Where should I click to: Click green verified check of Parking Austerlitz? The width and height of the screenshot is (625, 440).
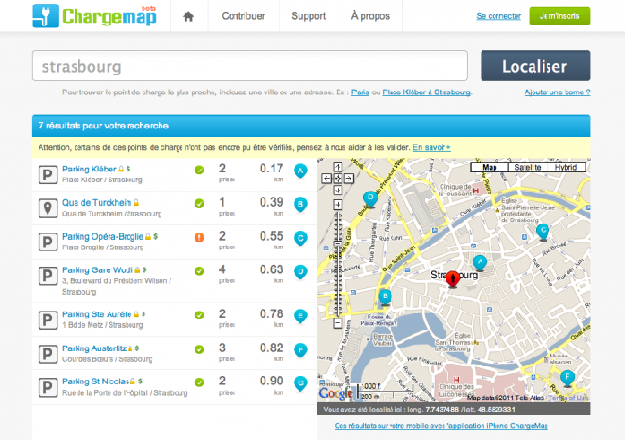[x=199, y=349]
